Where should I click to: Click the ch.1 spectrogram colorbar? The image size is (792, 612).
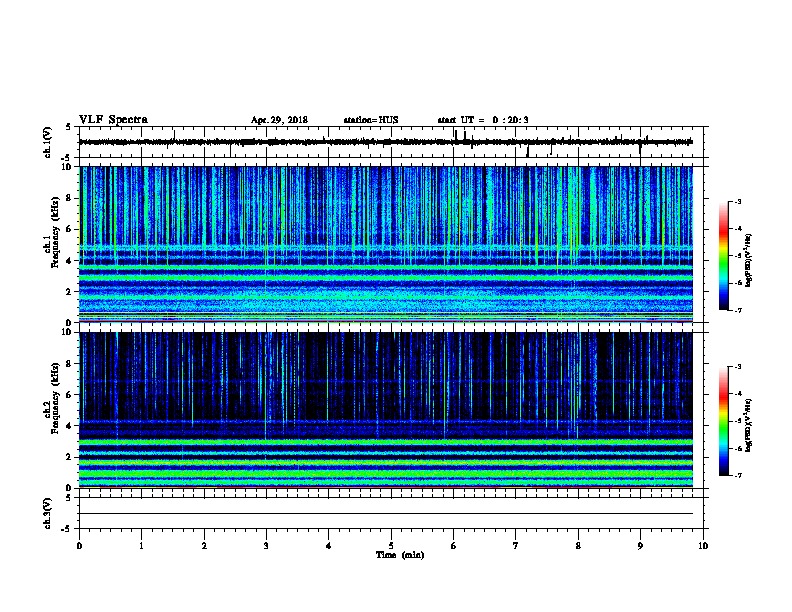(723, 256)
